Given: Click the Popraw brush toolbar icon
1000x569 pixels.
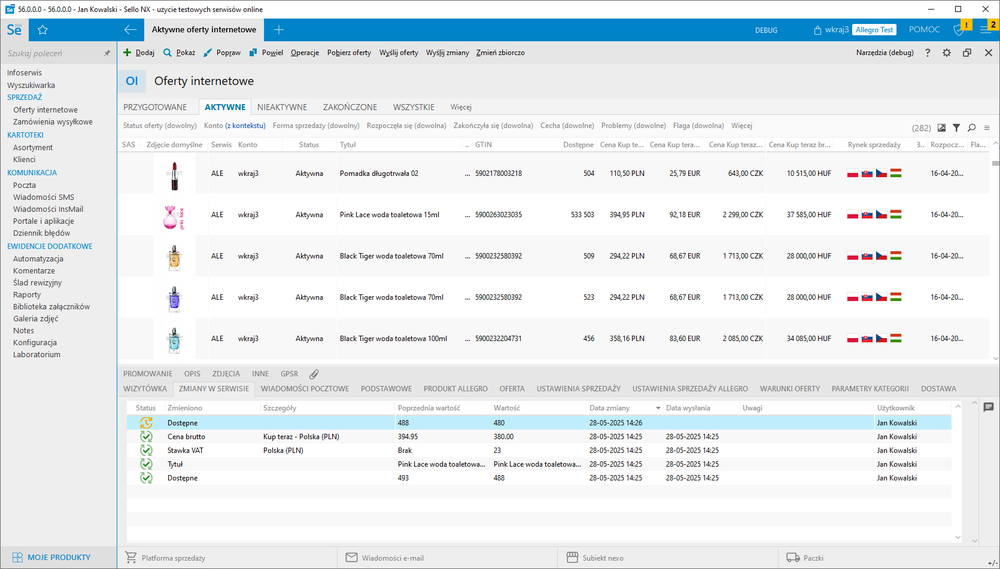Looking at the screenshot, I should click(208, 52).
